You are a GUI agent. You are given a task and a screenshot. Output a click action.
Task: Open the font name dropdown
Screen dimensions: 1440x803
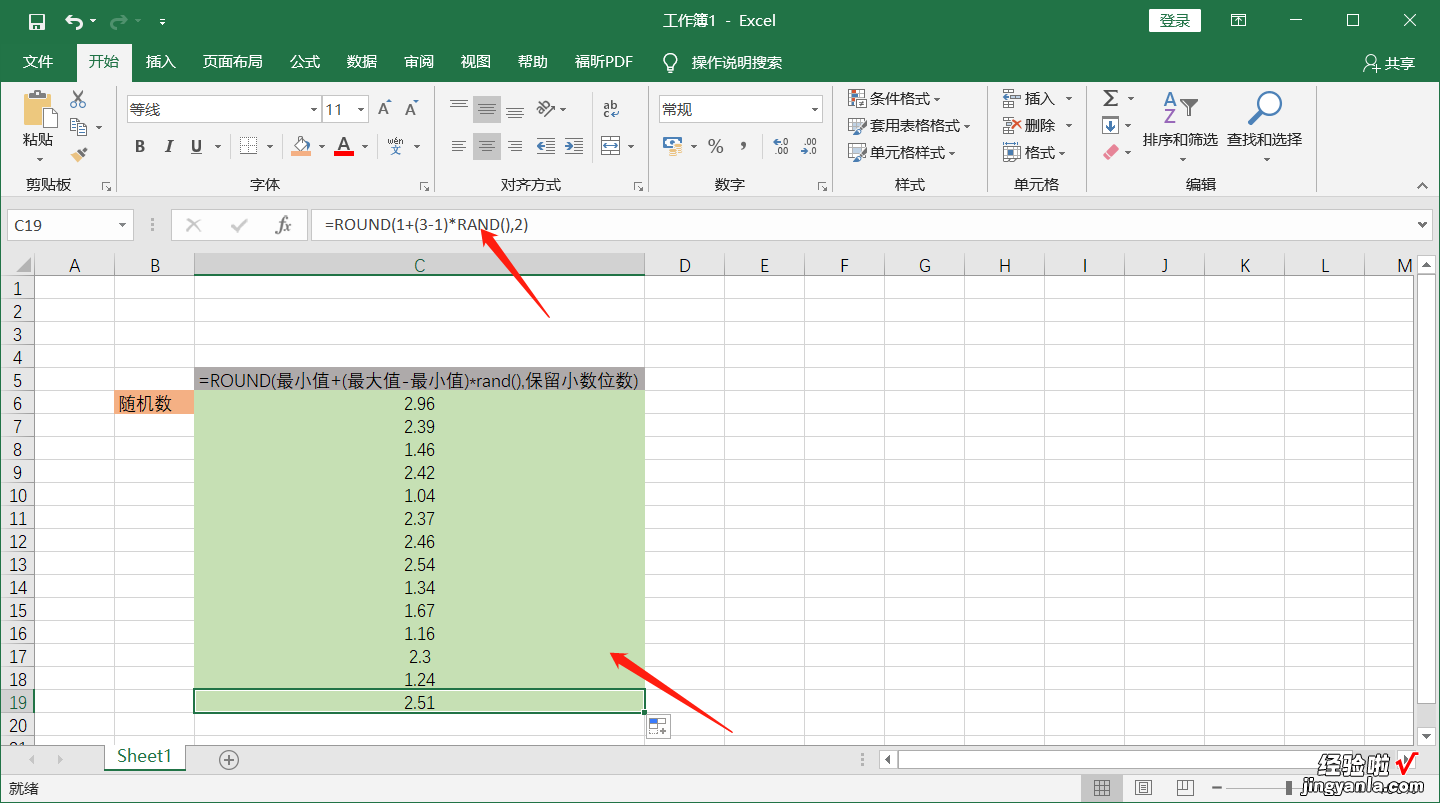(x=314, y=110)
